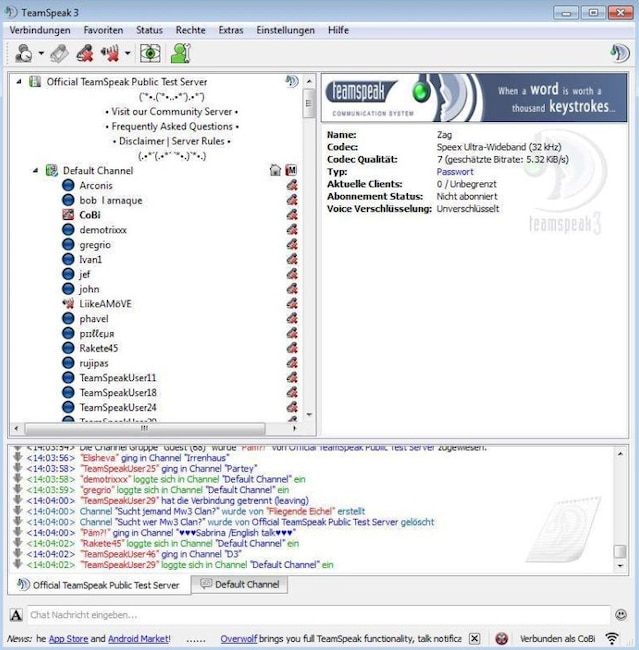Select user Rakete45 in the channel list
639x650 pixels.
tap(98, 348)
